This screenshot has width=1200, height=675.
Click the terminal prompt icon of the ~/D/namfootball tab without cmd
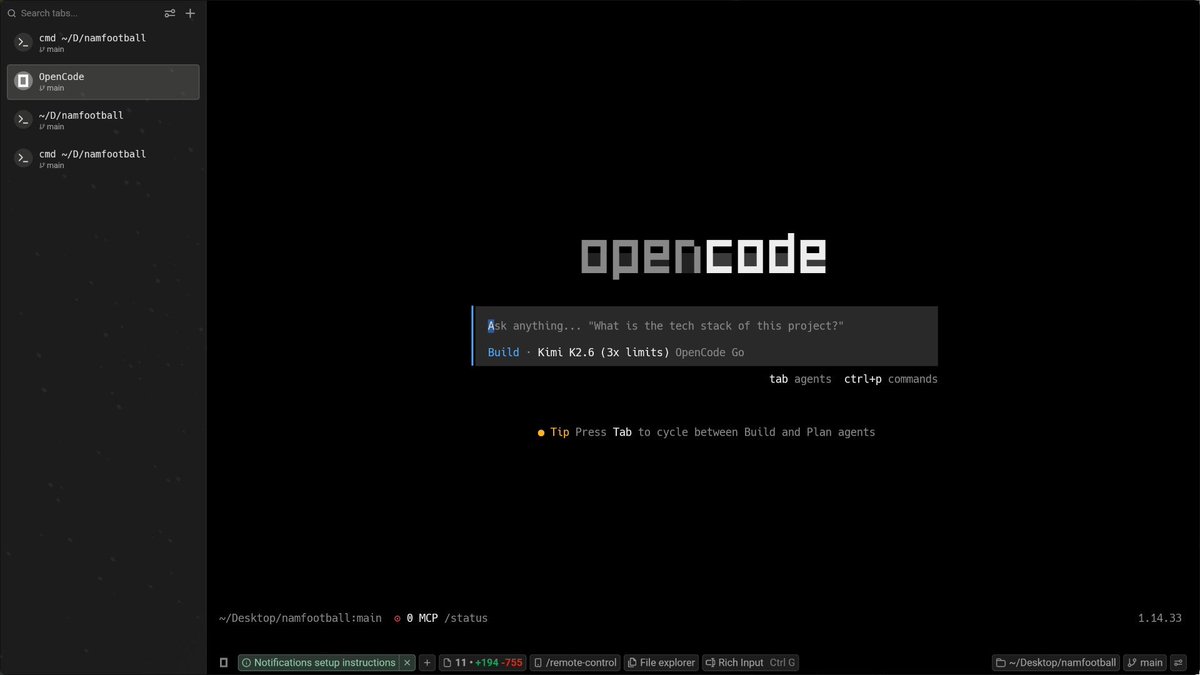(23, 120)
